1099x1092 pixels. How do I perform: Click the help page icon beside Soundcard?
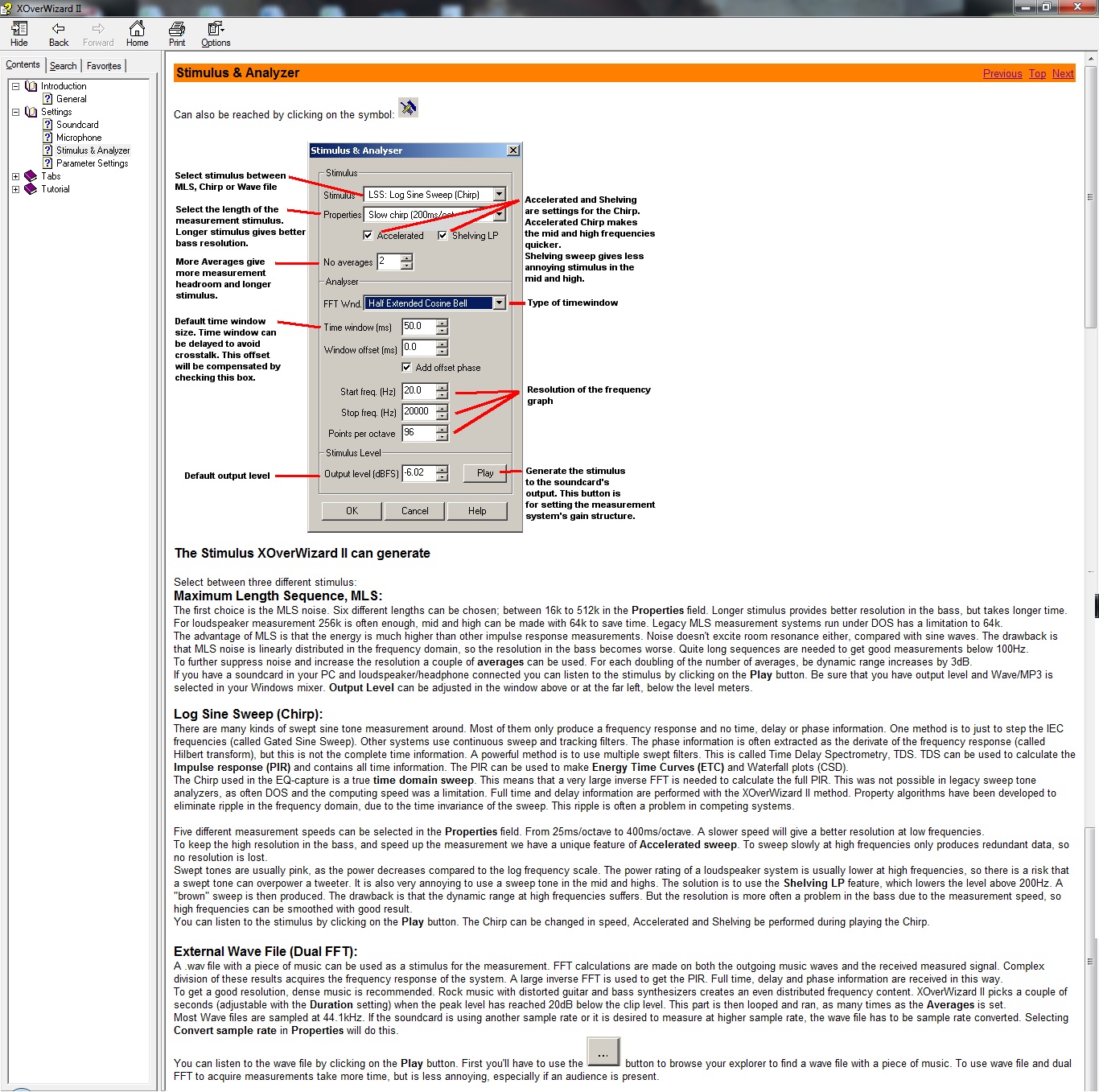(47, 125)
